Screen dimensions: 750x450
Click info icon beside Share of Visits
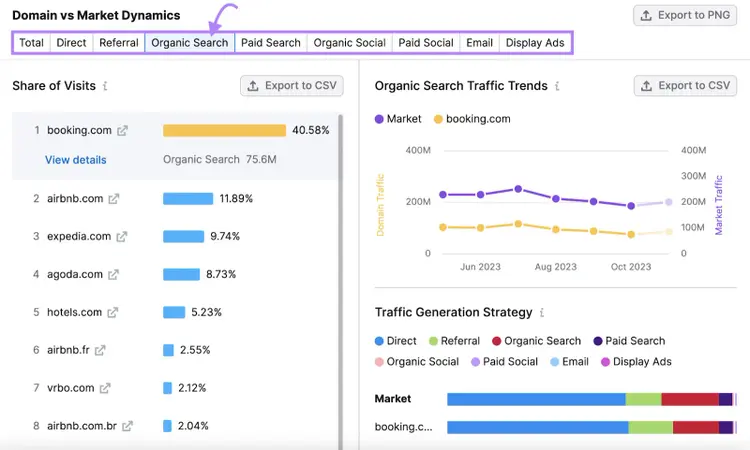pos(105,86)
